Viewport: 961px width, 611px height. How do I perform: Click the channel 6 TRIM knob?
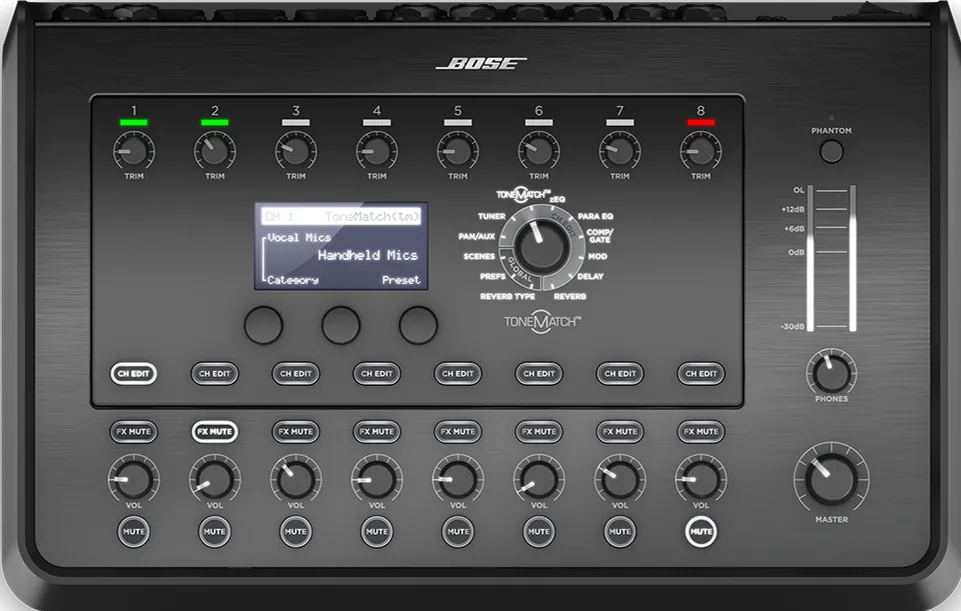[x=538, y=151]
